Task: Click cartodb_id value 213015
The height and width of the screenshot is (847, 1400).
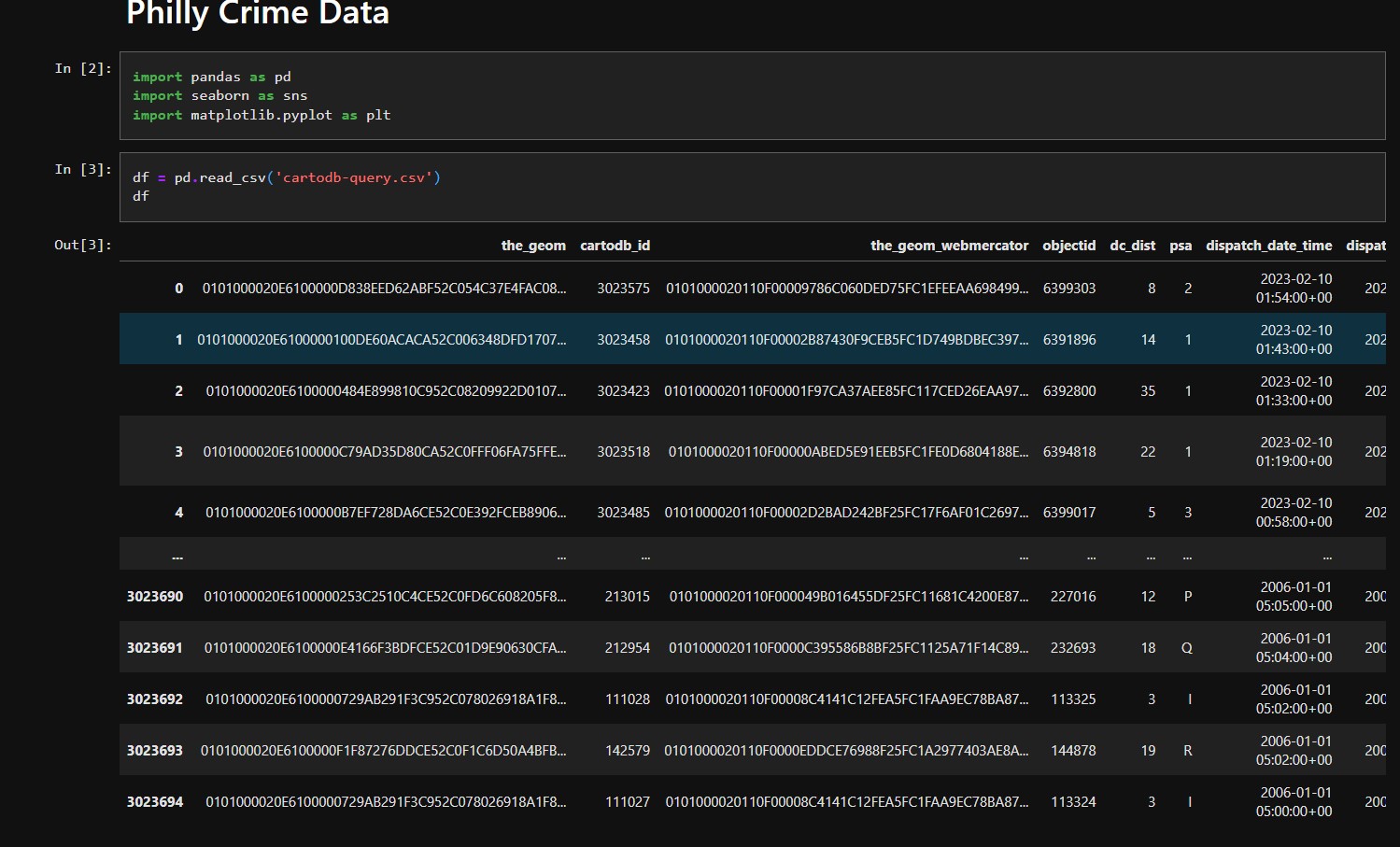Action: (x=627, y=597)
